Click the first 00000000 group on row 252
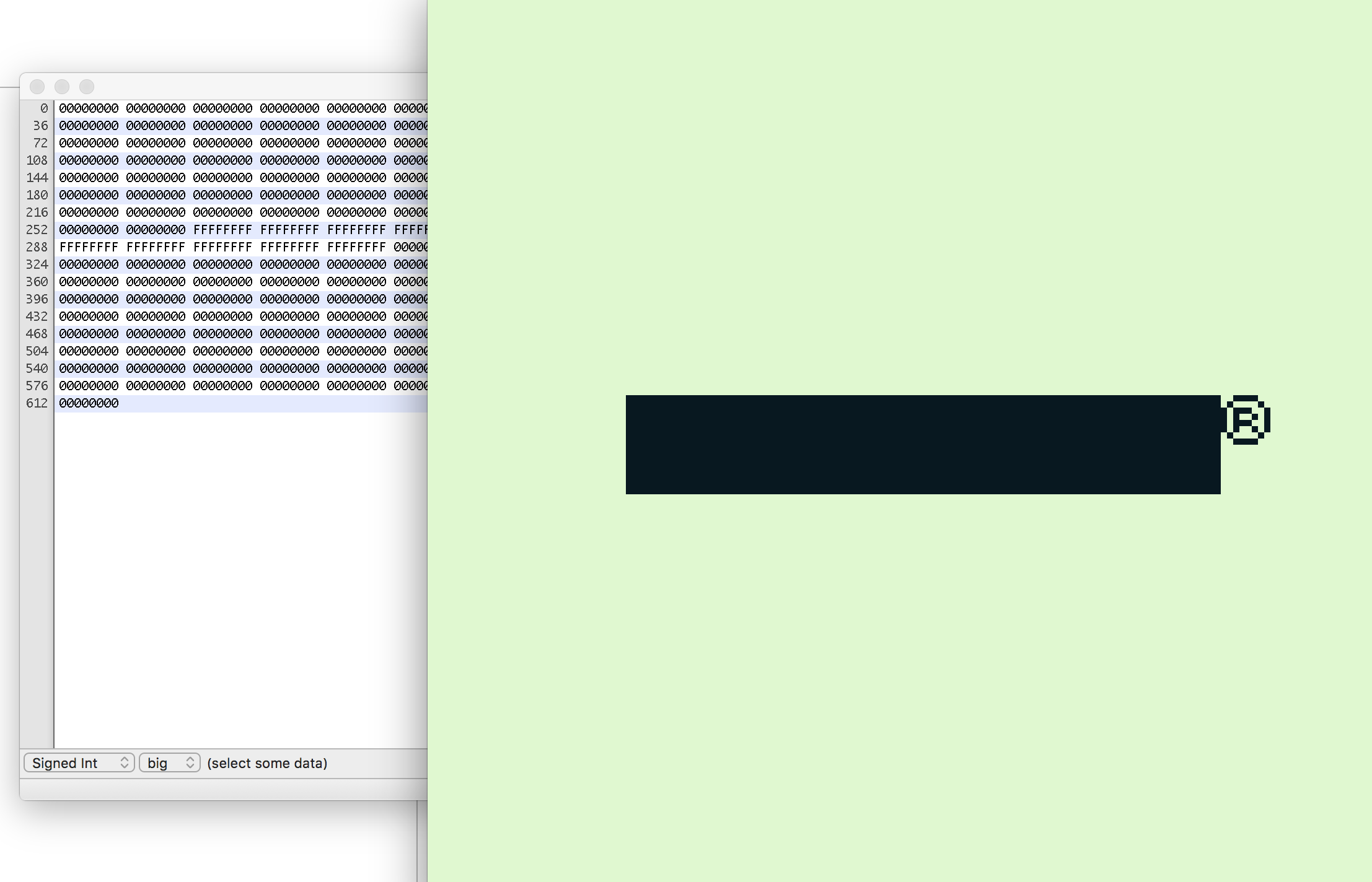This screenshot has width=1372, height=882. [x=89, y=230]
